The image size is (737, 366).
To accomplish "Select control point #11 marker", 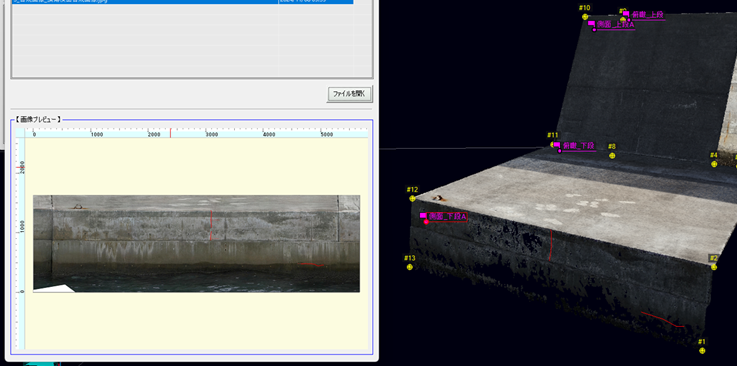I will 553,144.
